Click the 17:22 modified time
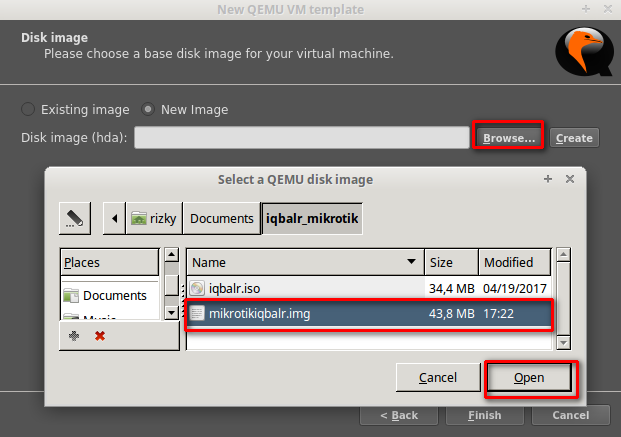Image resolution: width=621 pixels, height=437 pixels. (x=498, y=314)
